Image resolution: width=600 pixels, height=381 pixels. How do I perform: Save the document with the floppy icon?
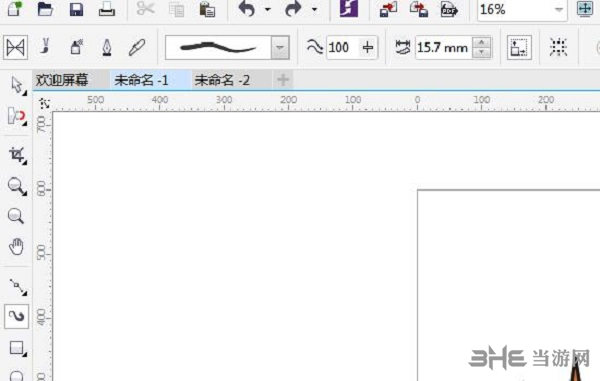click(76, 9)
